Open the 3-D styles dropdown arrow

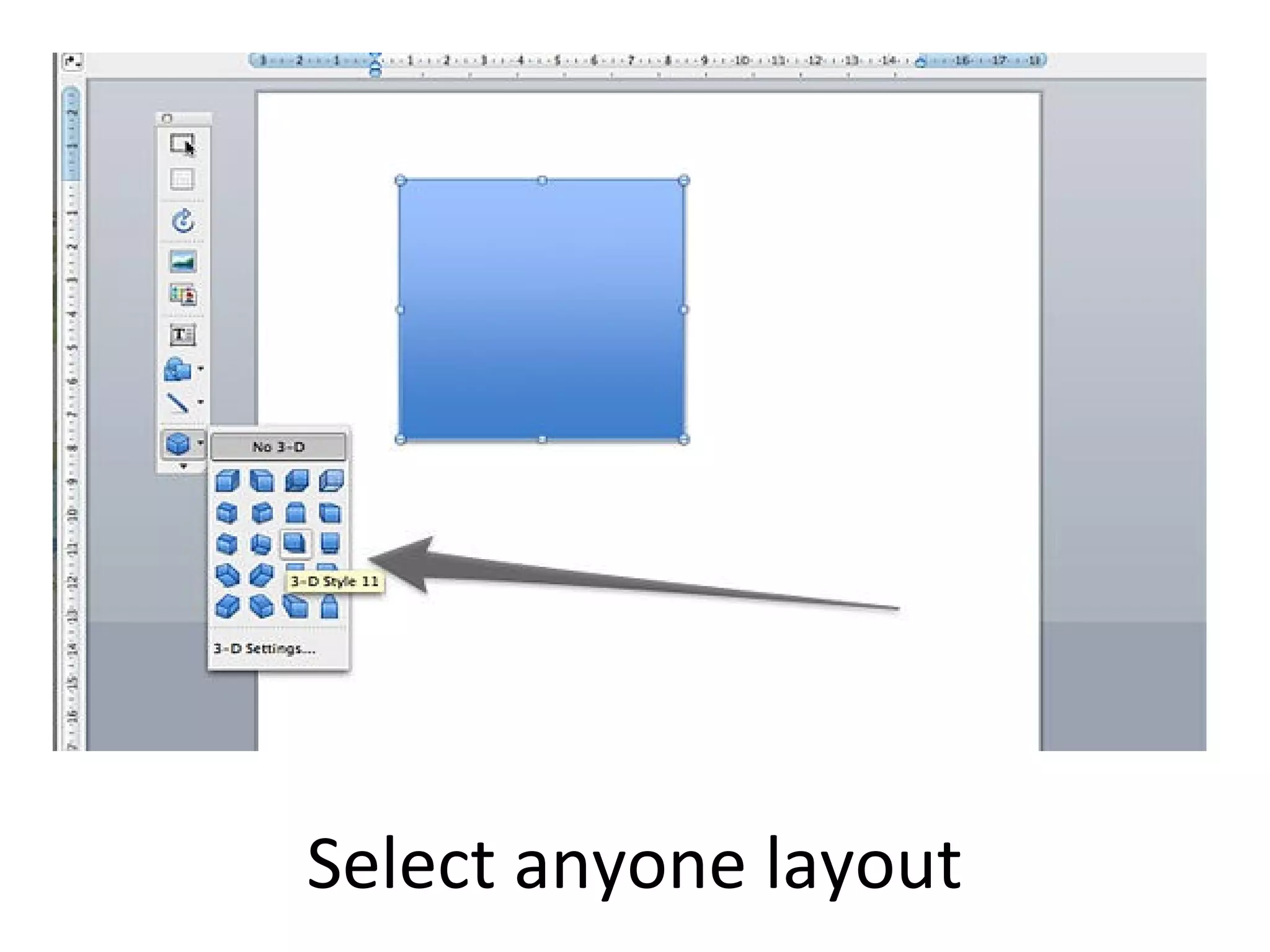(x=200, y=443)
